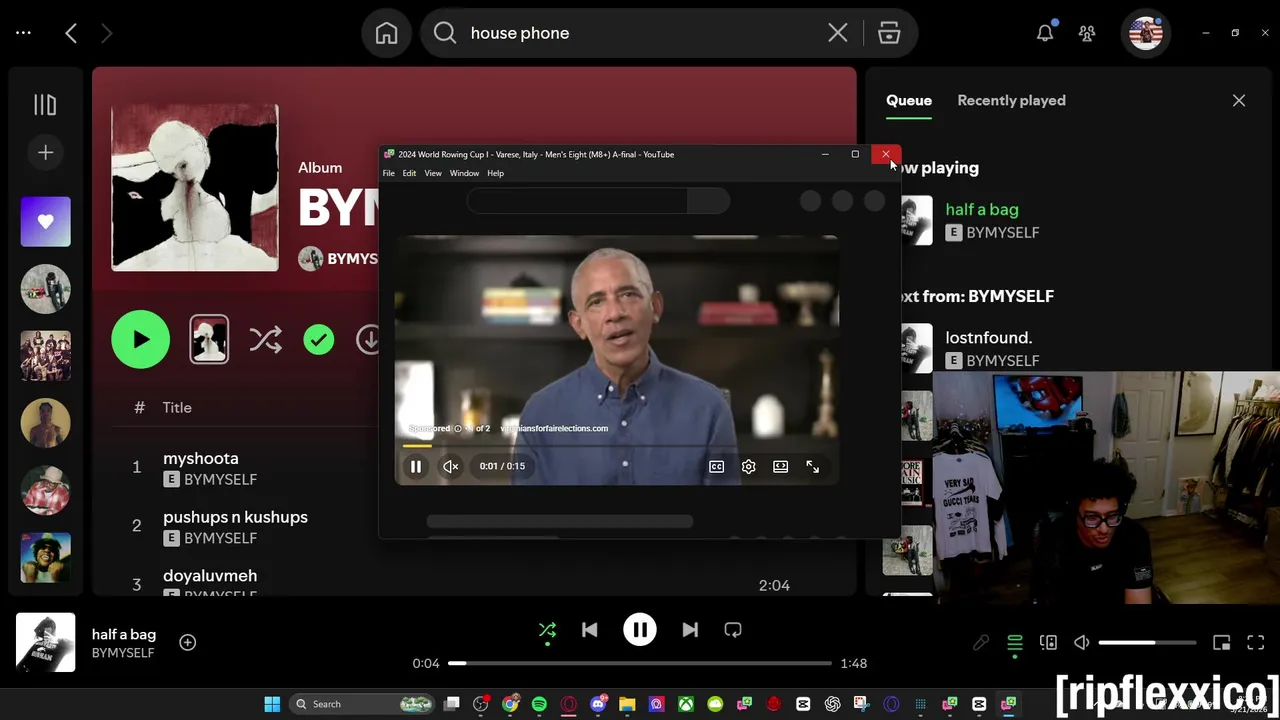Image resolution: width=1280 pixels, height=720 pixels.
Task: Open the three-dot Spotify menu
Action: click(24, 33)
